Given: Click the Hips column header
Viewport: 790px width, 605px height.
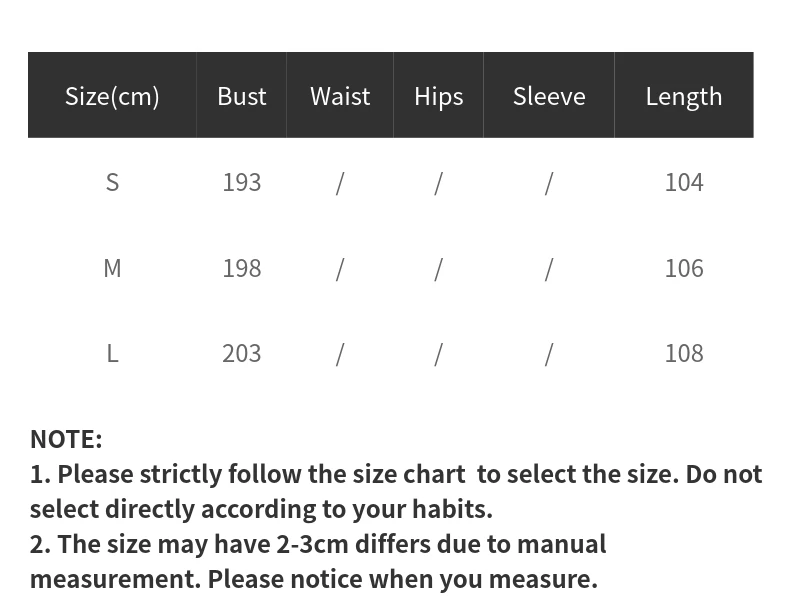Looking at the screenshot, I should click(438, 96).
